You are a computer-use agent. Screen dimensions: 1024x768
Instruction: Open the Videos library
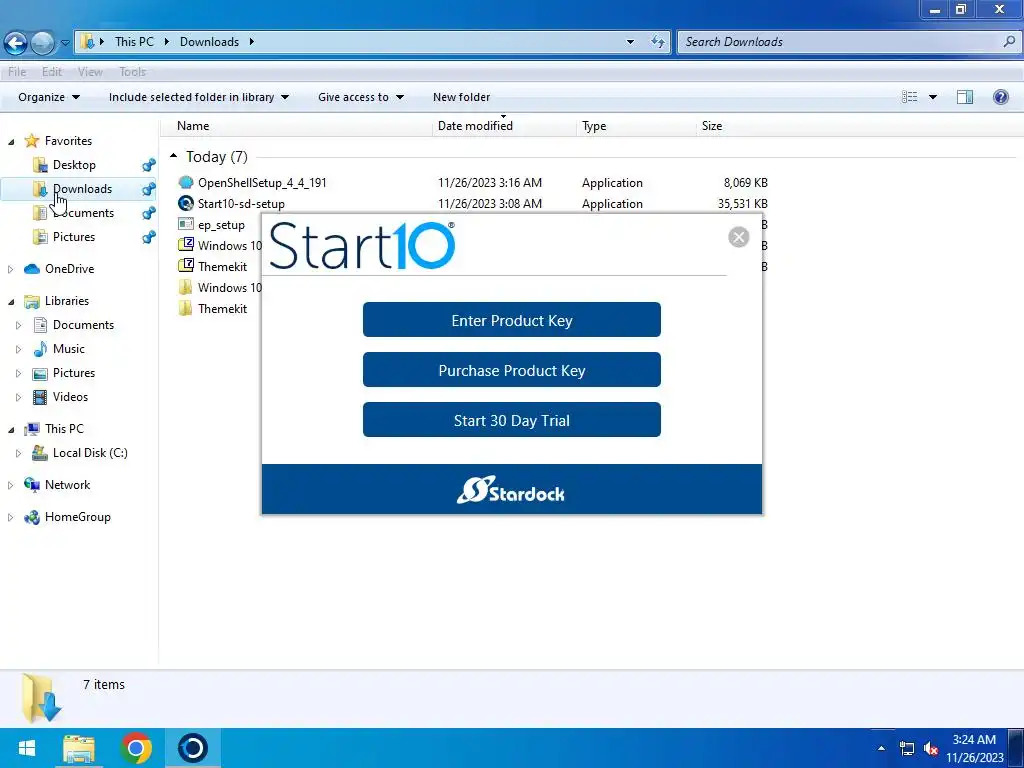click(x=70, y=397)
